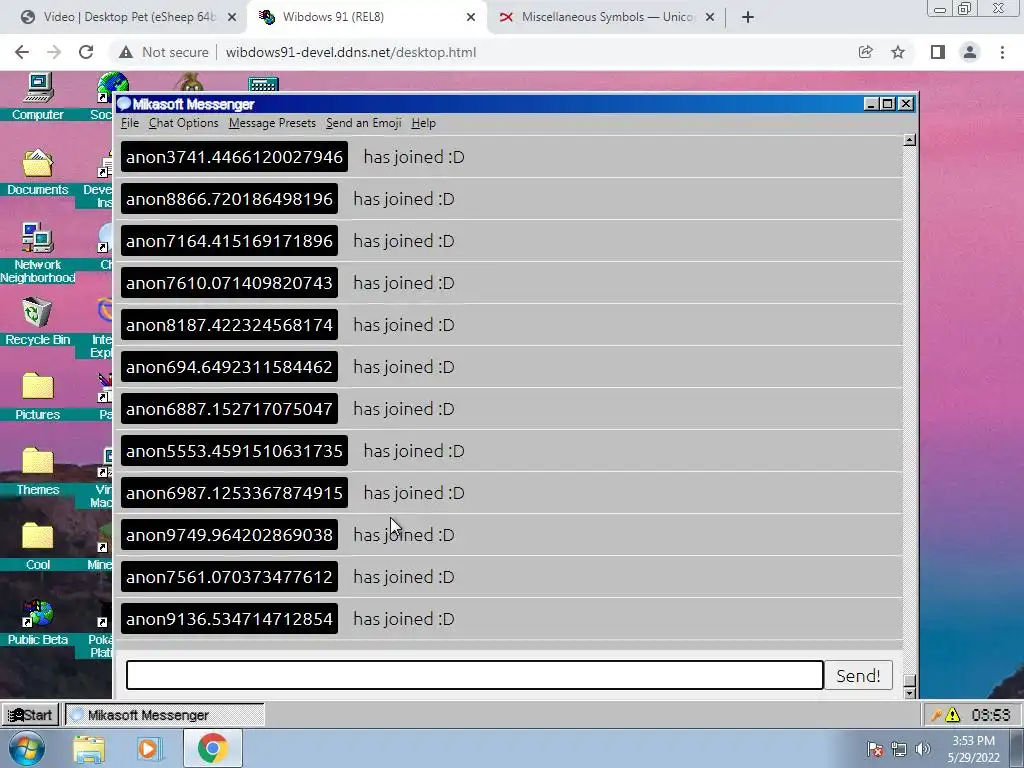
Task: Open the browser side panel
Action: tap(938, 52)
